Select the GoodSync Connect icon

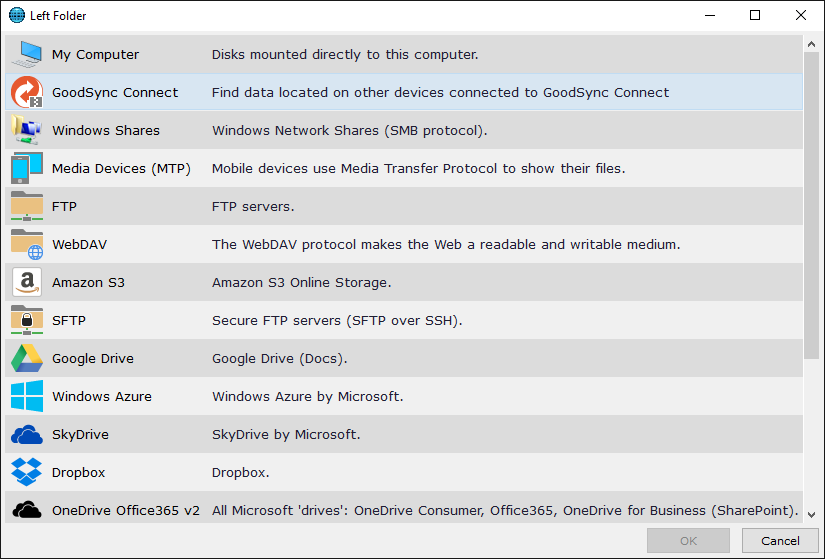click(x=26, y=92)
